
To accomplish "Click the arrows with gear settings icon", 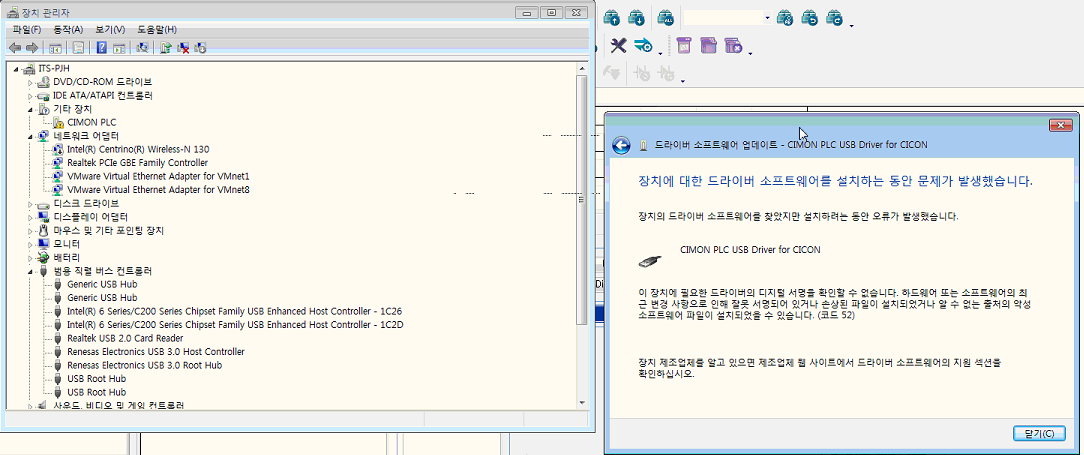I will pos(643,46).
